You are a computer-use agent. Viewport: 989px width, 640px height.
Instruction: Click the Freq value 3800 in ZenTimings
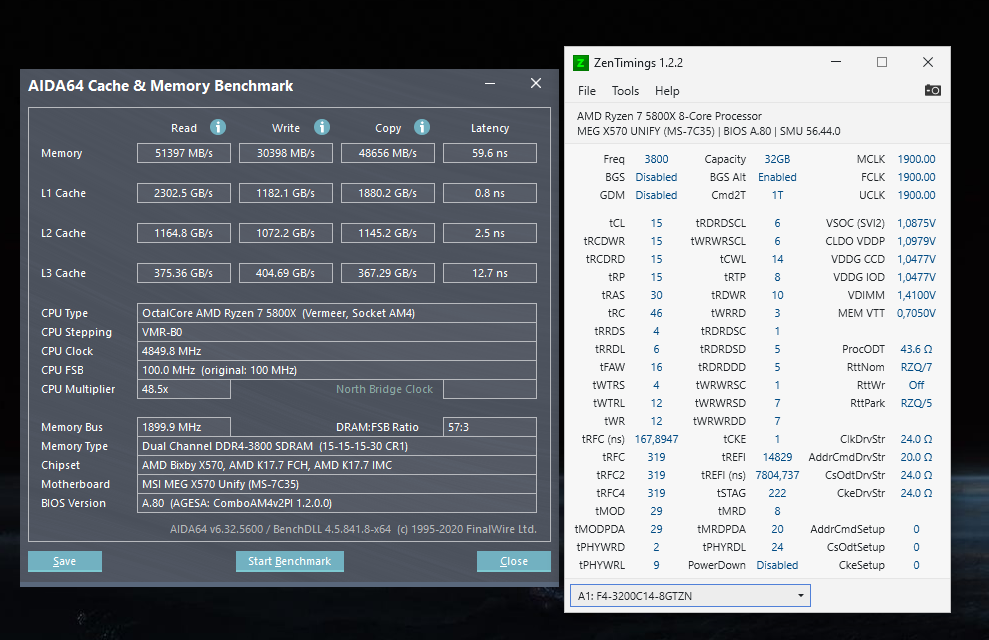point(656,160)
